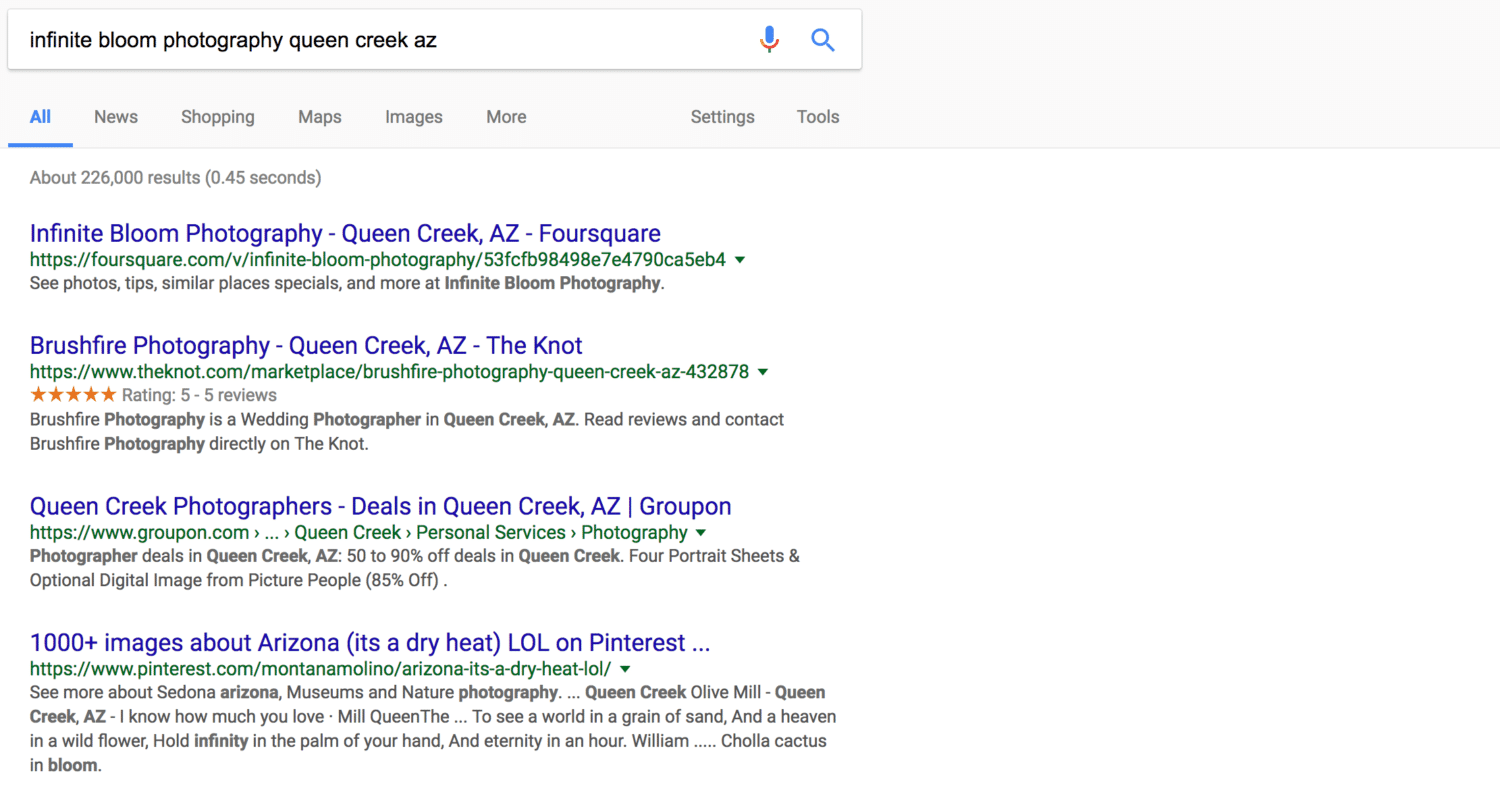Image resolution: width=1500 pixels, height=805 pixels.
Task: Open the Images tab
Action: coord(414,117)
